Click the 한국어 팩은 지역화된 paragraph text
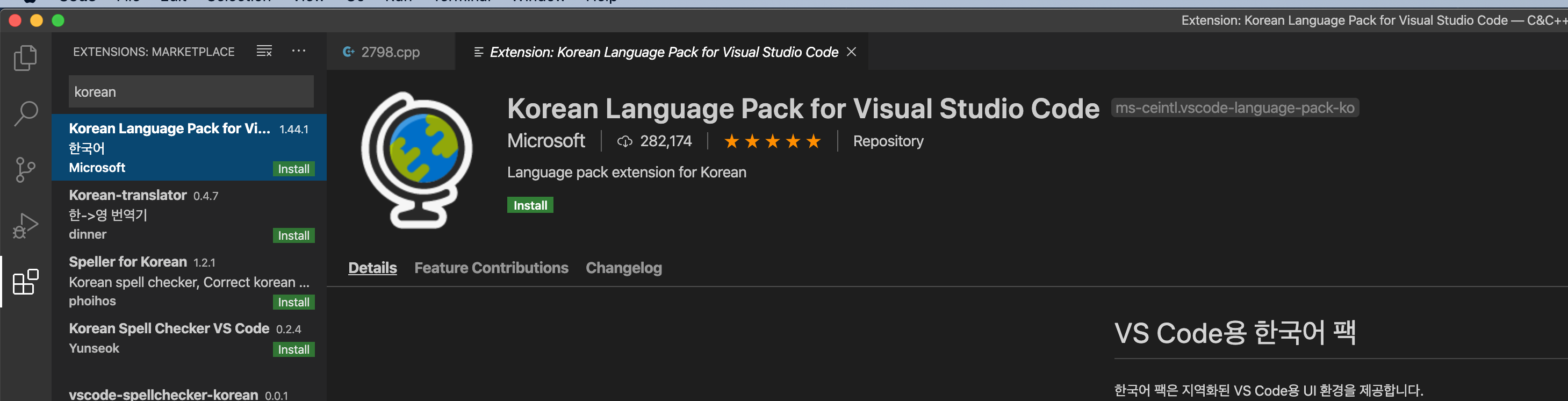1568x401 pixels. (1269, 390)
